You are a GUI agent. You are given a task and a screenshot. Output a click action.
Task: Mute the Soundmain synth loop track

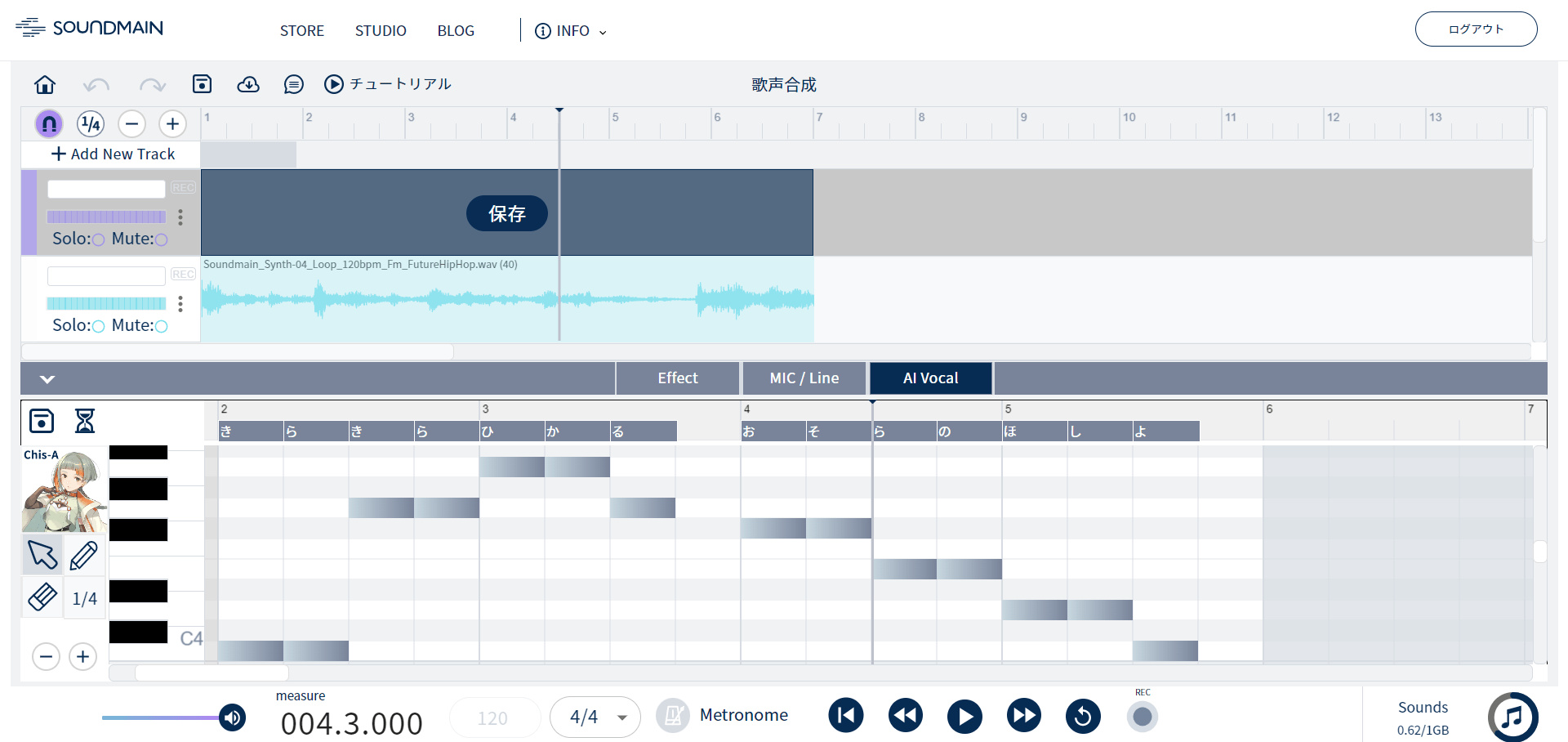click(162, 326)
